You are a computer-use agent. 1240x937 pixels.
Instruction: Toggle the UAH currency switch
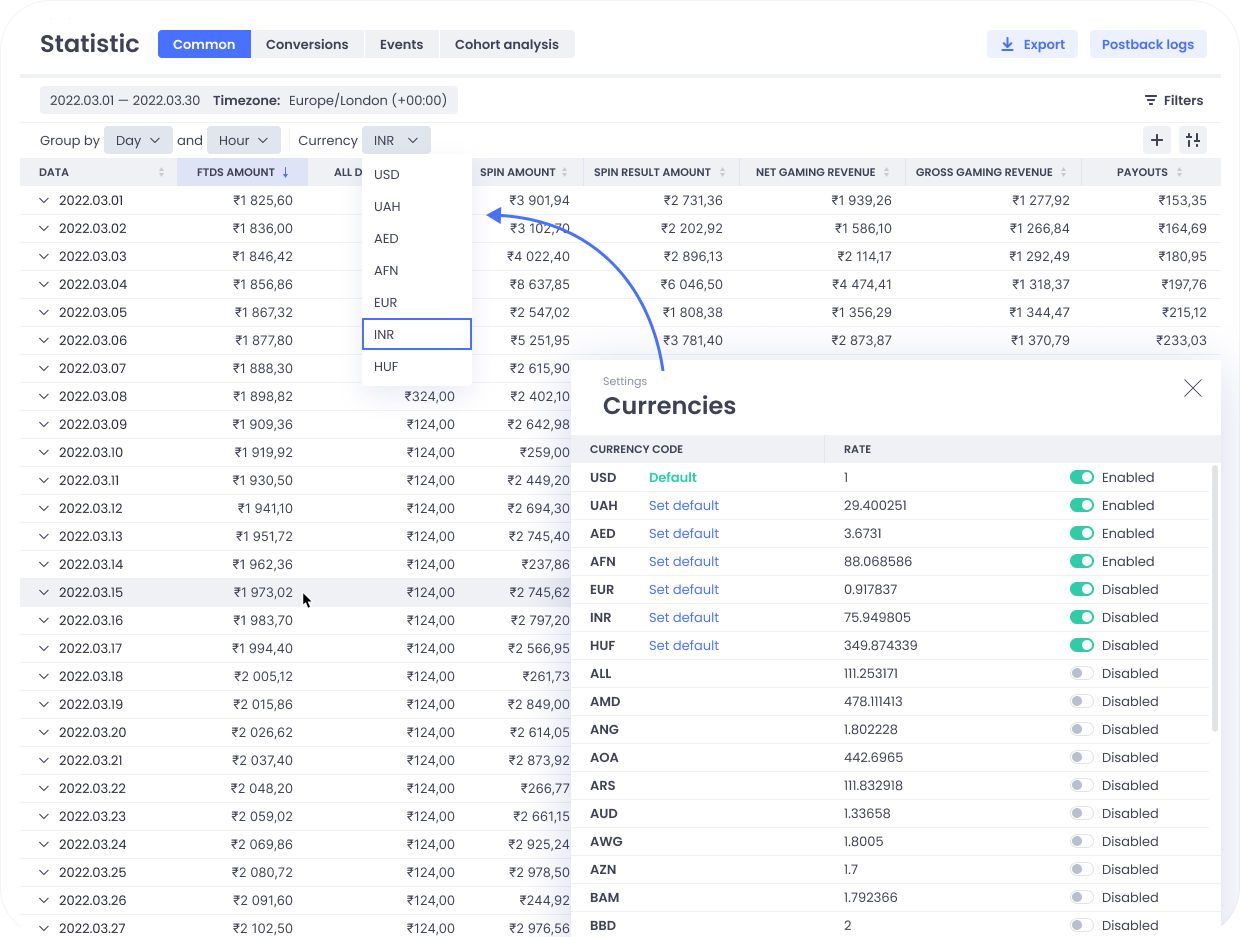click(1081, 505)
